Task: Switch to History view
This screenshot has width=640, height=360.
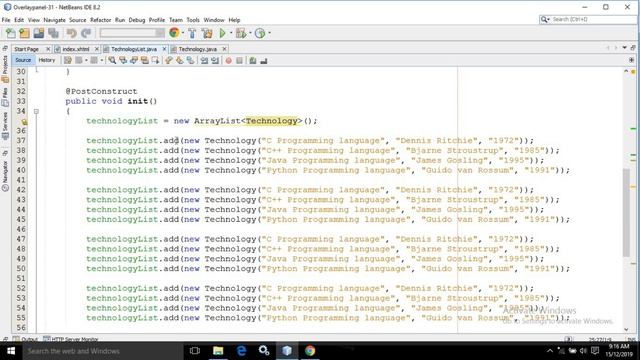Action: pyautogui.click(x=47, y=60)
